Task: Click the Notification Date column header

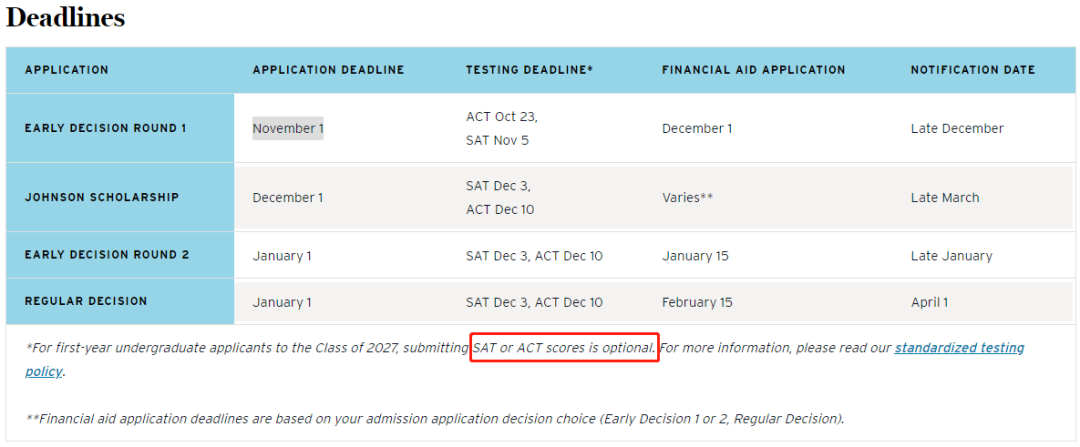Action: pos(972,70)
